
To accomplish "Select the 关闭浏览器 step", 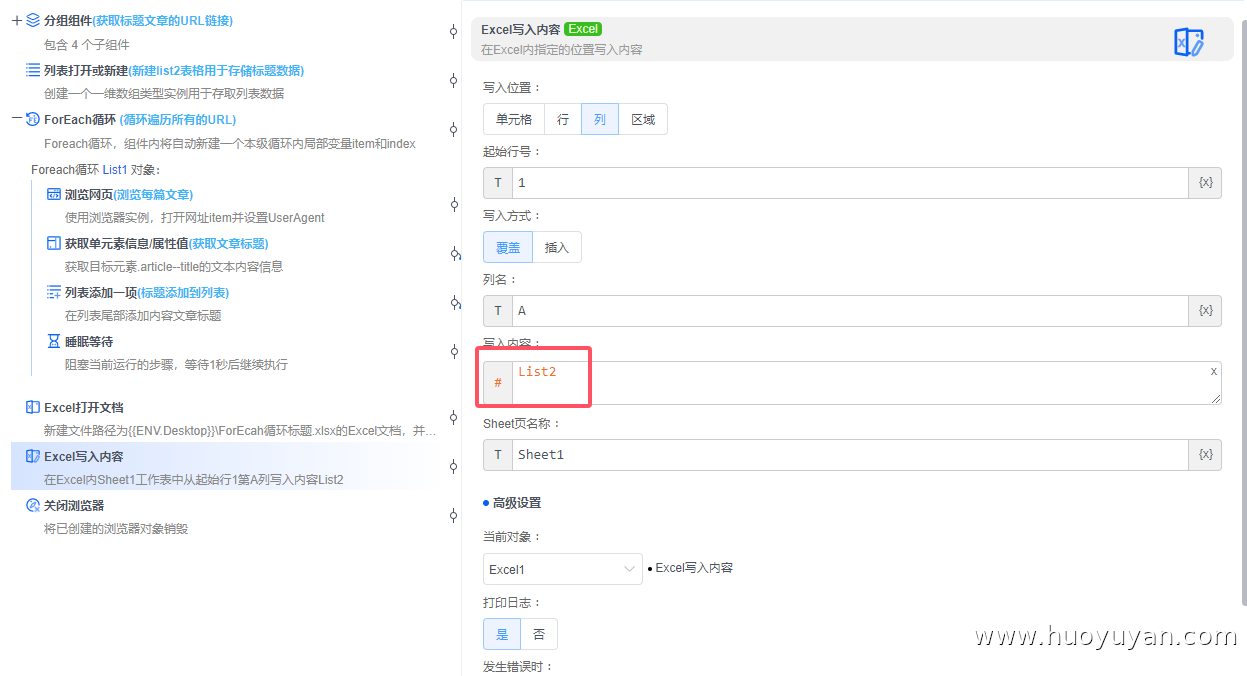I will pos(225,516).
